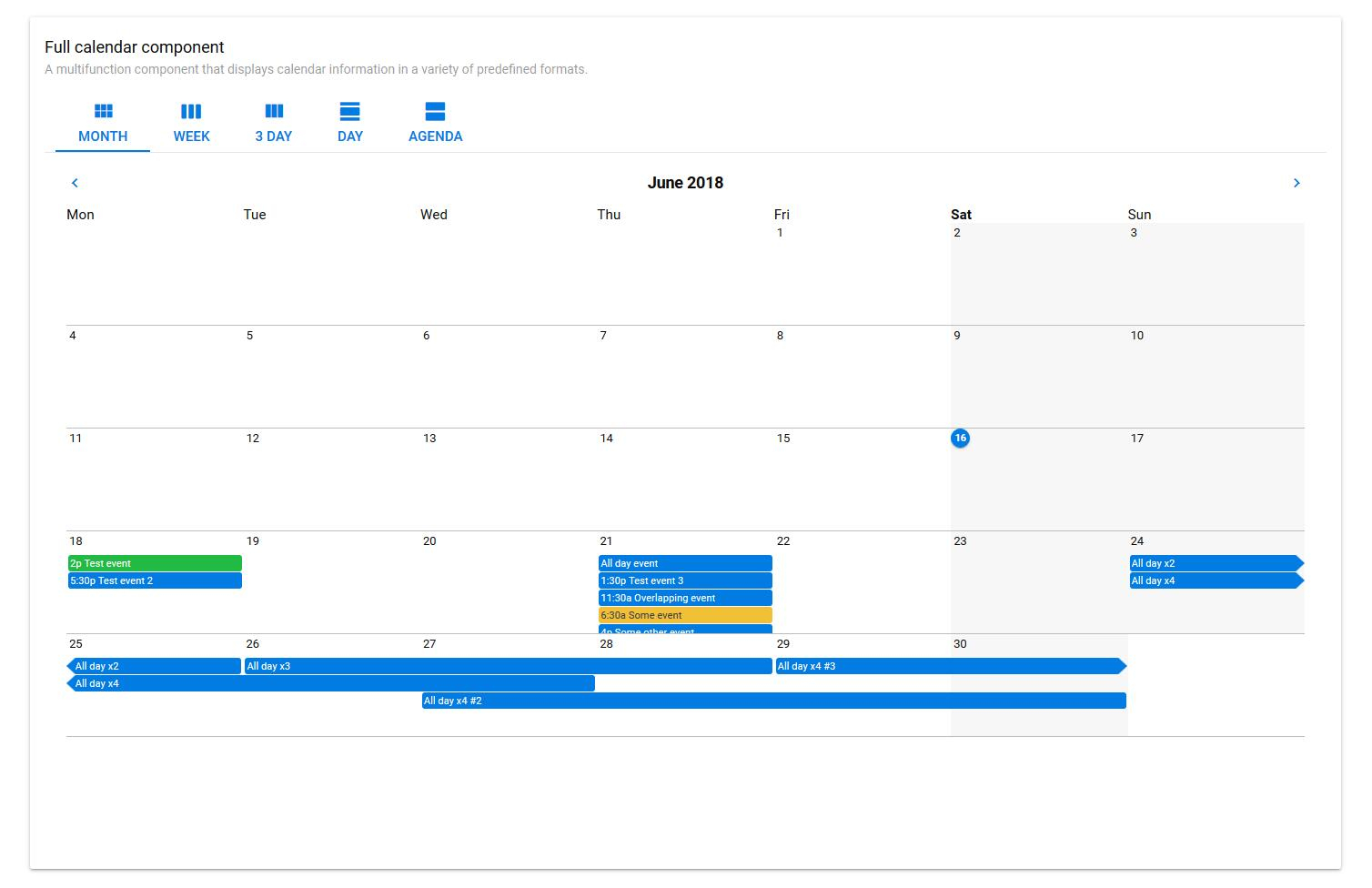Image resolution: width=1372 pixels, height=888 pixels.
Task: Switch to the MONTH view tab
Action: [x=103, y=124]
